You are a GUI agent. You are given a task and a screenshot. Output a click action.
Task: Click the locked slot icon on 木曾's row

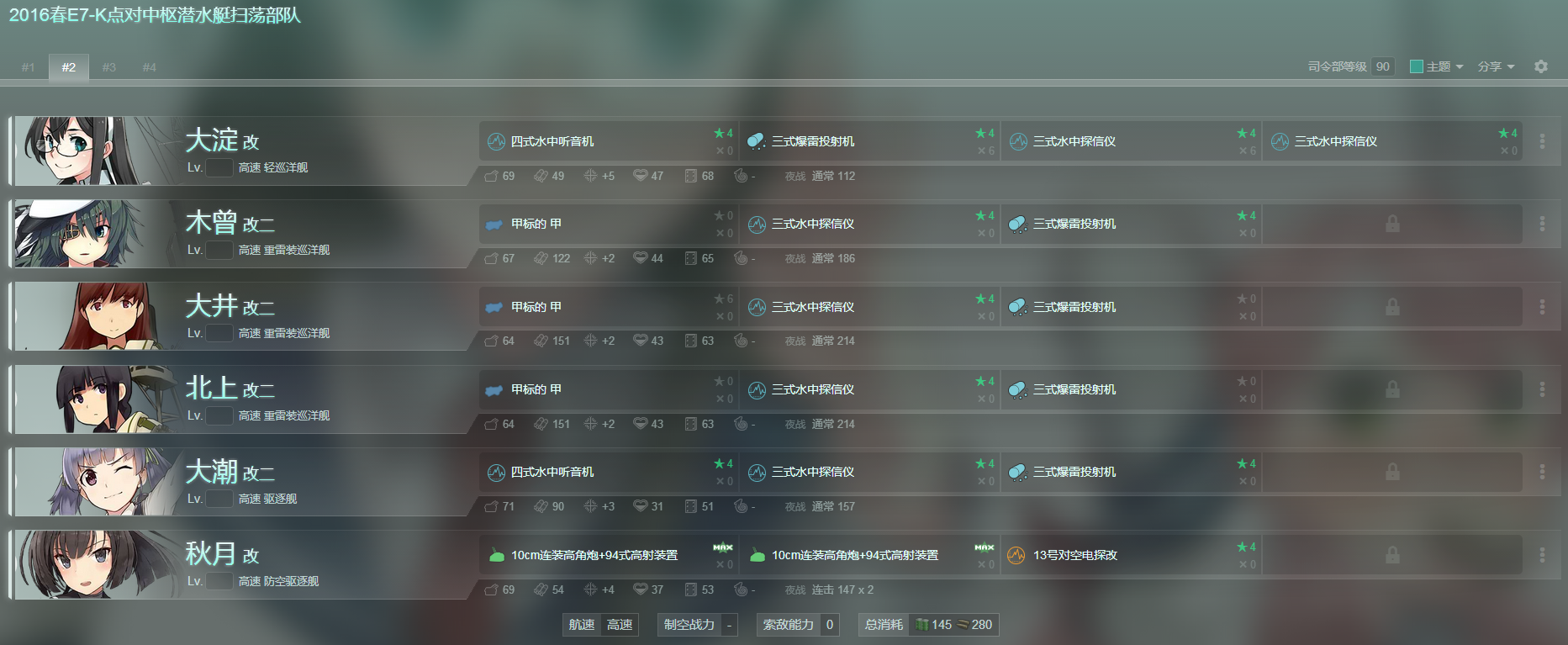pyautogui.click(x=1392, y=224)
